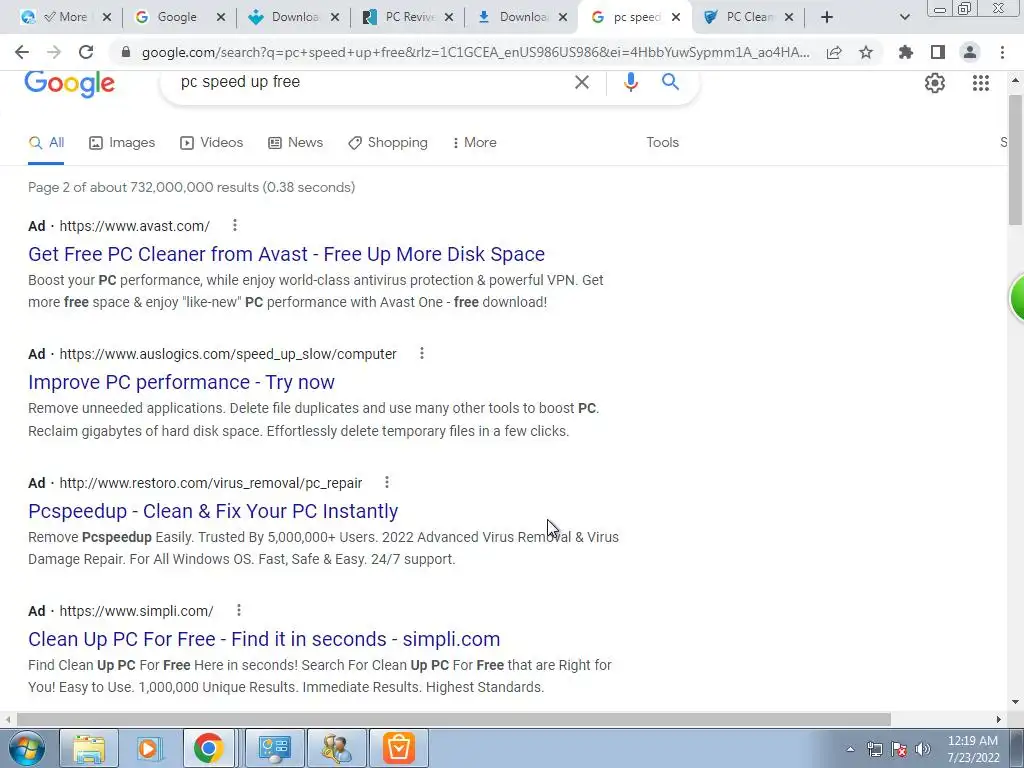Switch to the PC Clean browser tab
This screenshot has width=1024, height=768.
[748, 17]
